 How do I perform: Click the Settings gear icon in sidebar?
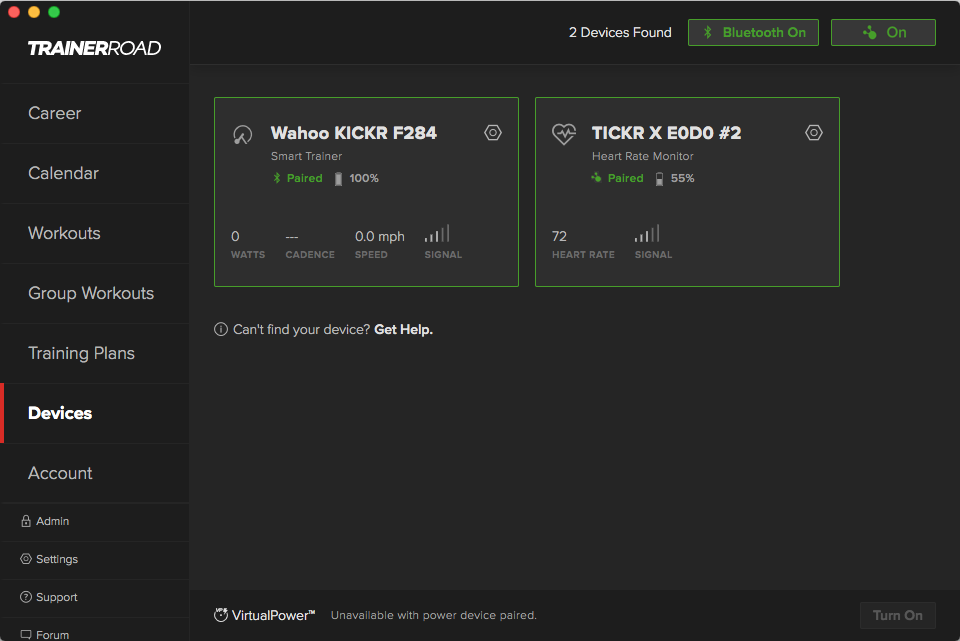26,558
